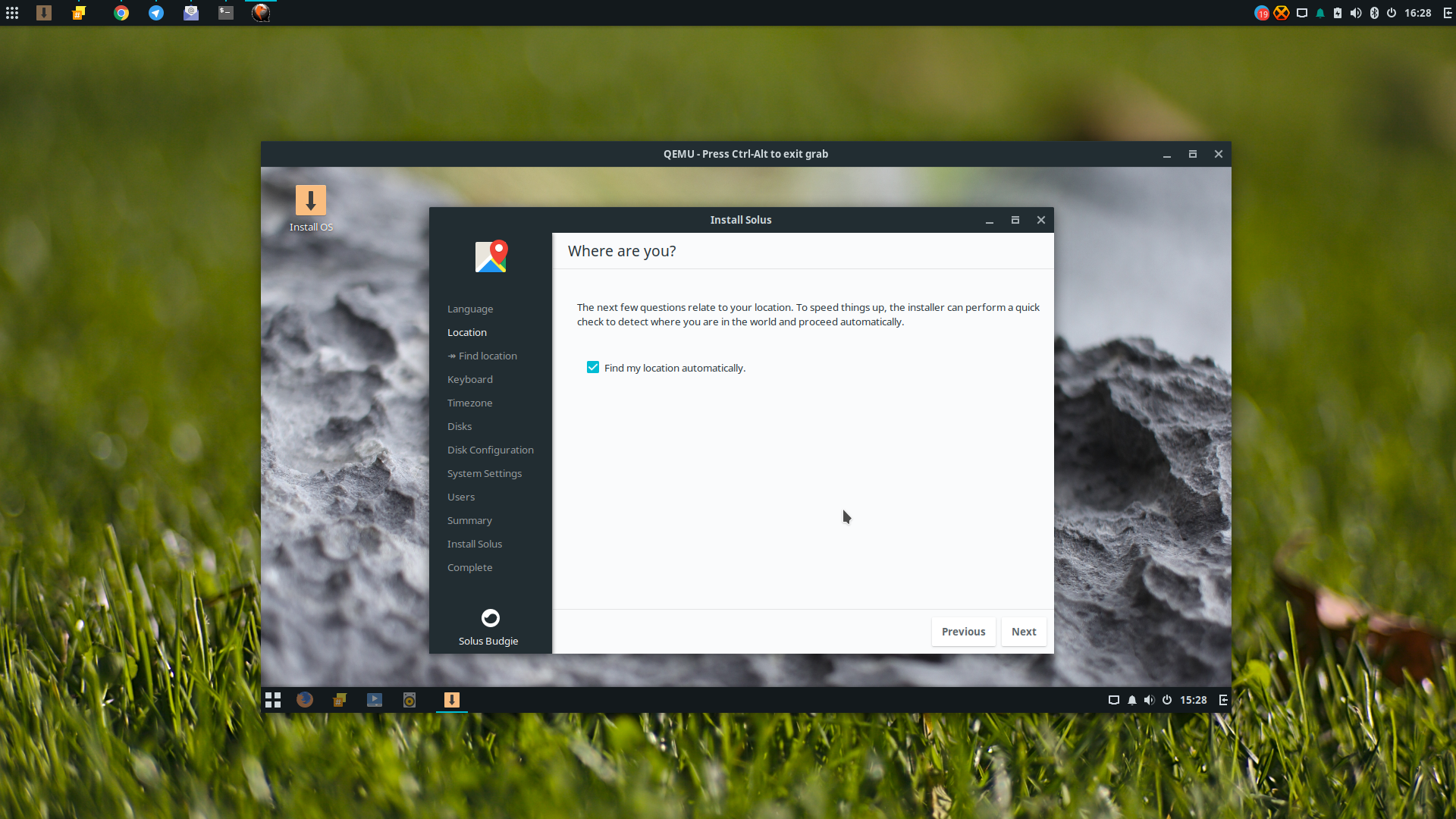The height and width of the screenshot is (819, 1456).
Task: Select the Language step in sidebar
Action: (x=470, y=309)
